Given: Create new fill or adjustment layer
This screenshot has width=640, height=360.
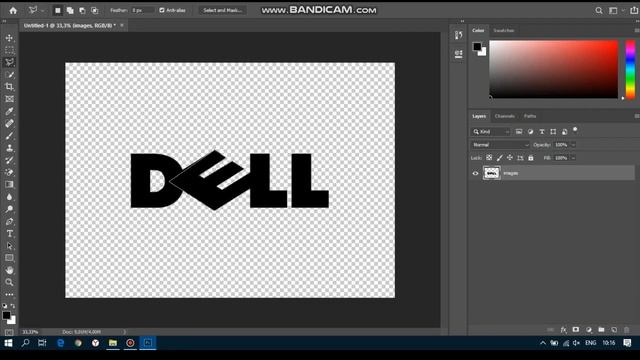Looking at the screenshot, I should [589, 330].
